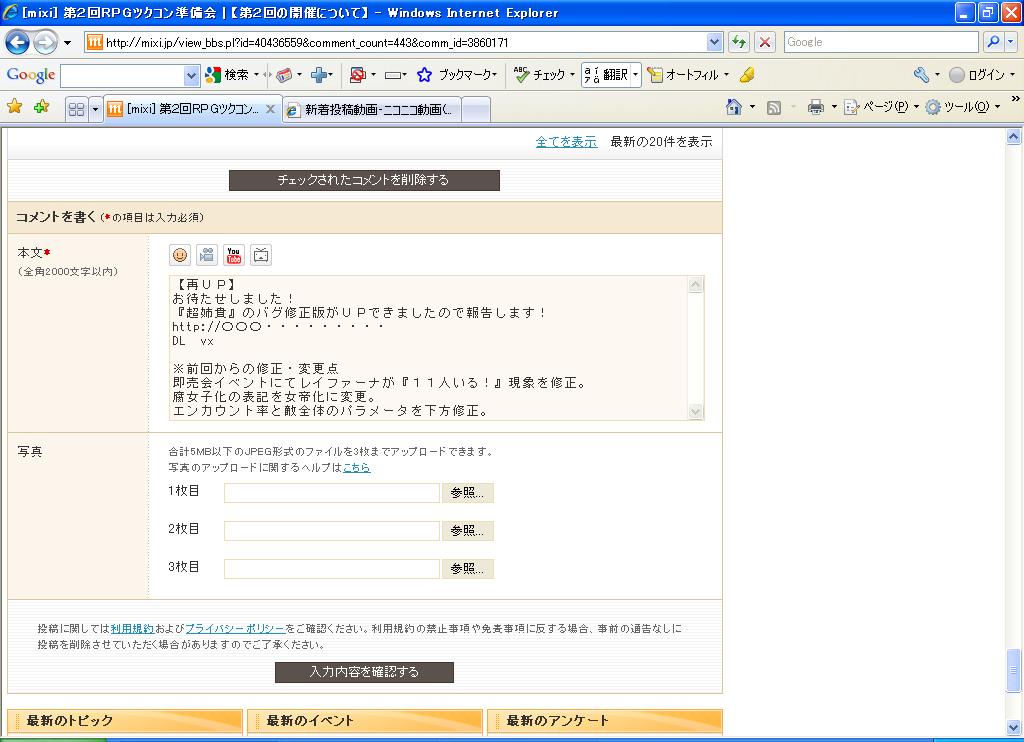Open the 全てを表示 link
The image size is (1024, 742).
[x=566, y=142]
